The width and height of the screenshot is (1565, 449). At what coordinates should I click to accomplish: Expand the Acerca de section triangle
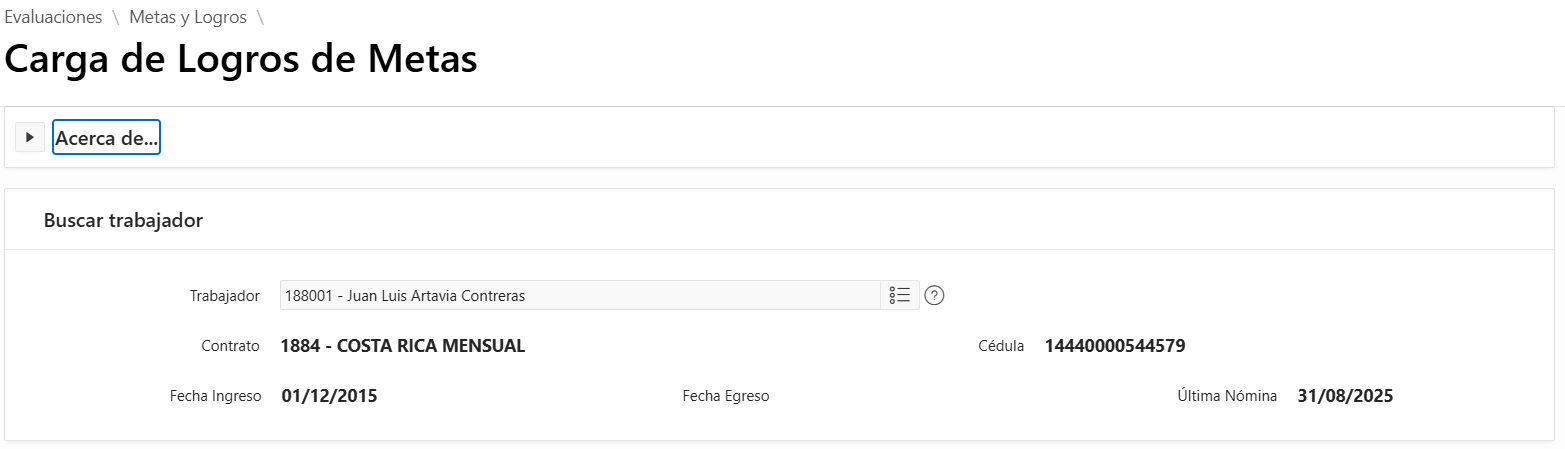30,137
